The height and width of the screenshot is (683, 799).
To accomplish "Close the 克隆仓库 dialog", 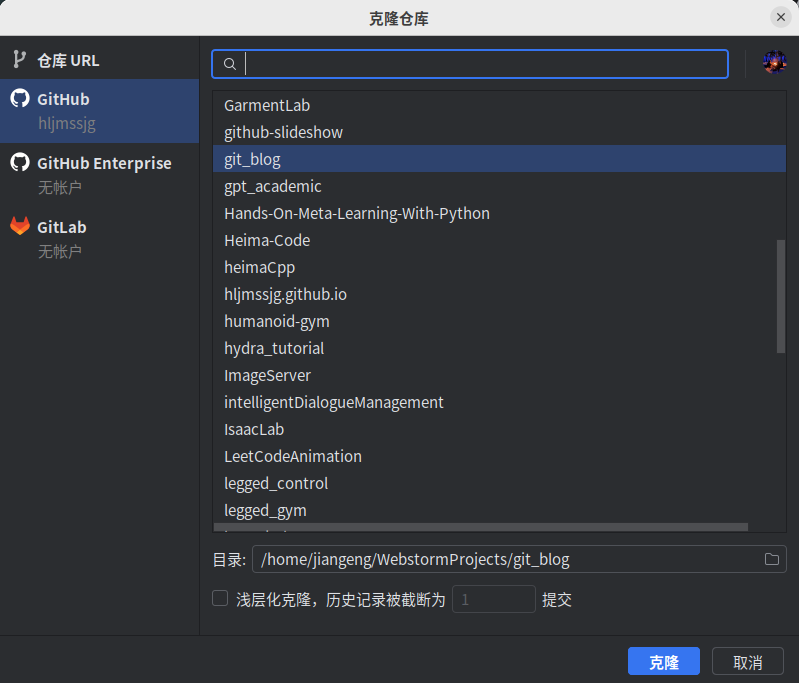I will (x=781, y=17).
